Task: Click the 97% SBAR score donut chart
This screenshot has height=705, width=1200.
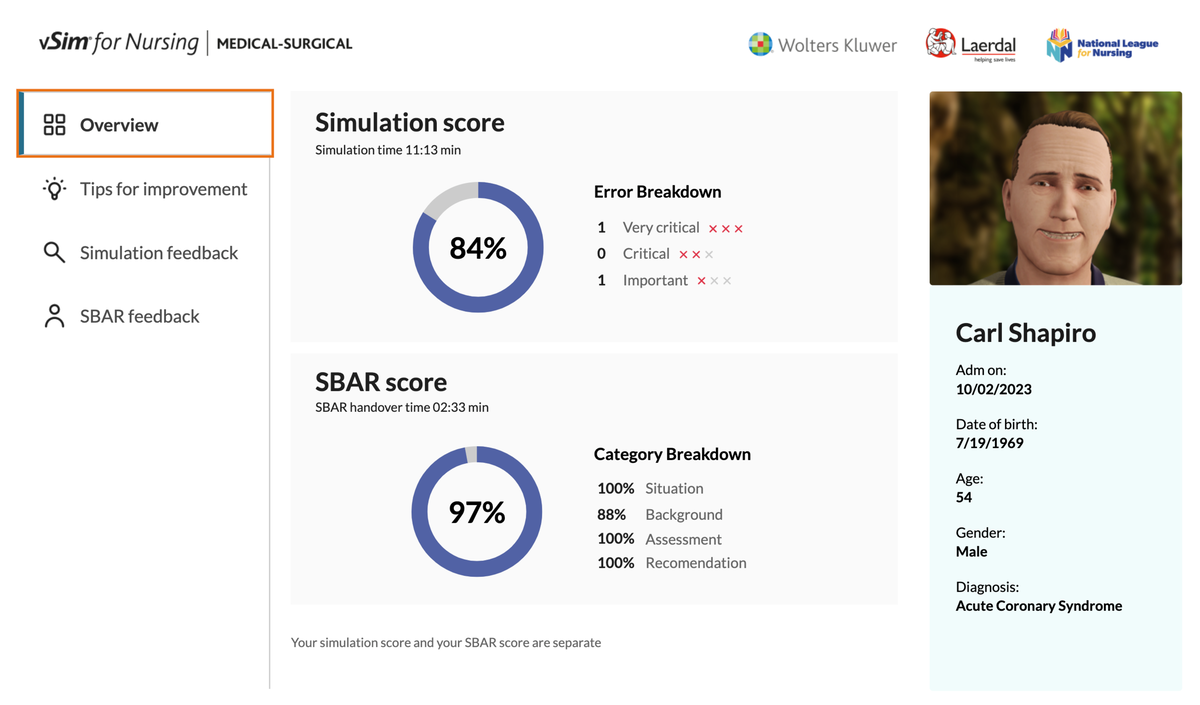Action: (x=477, y=512)
